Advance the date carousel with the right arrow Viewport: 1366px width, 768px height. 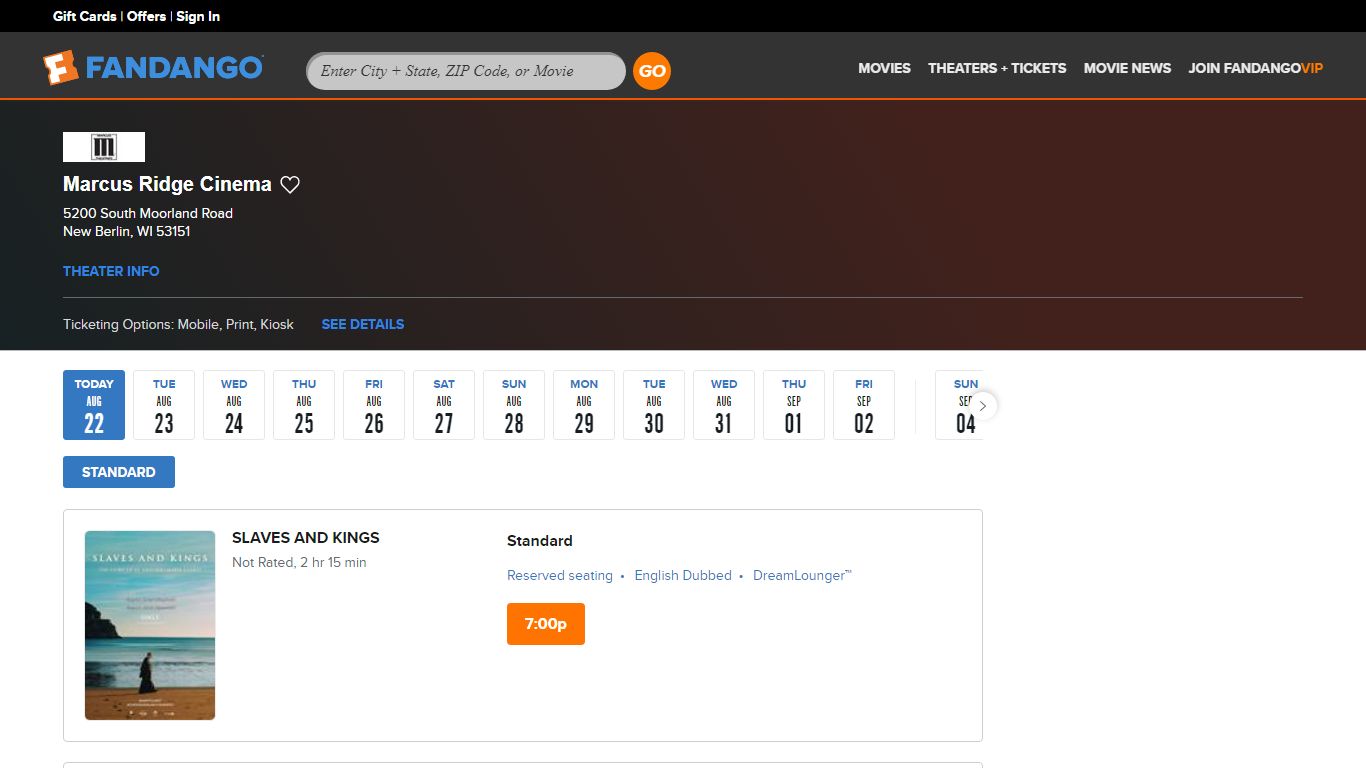pos(982,406)
